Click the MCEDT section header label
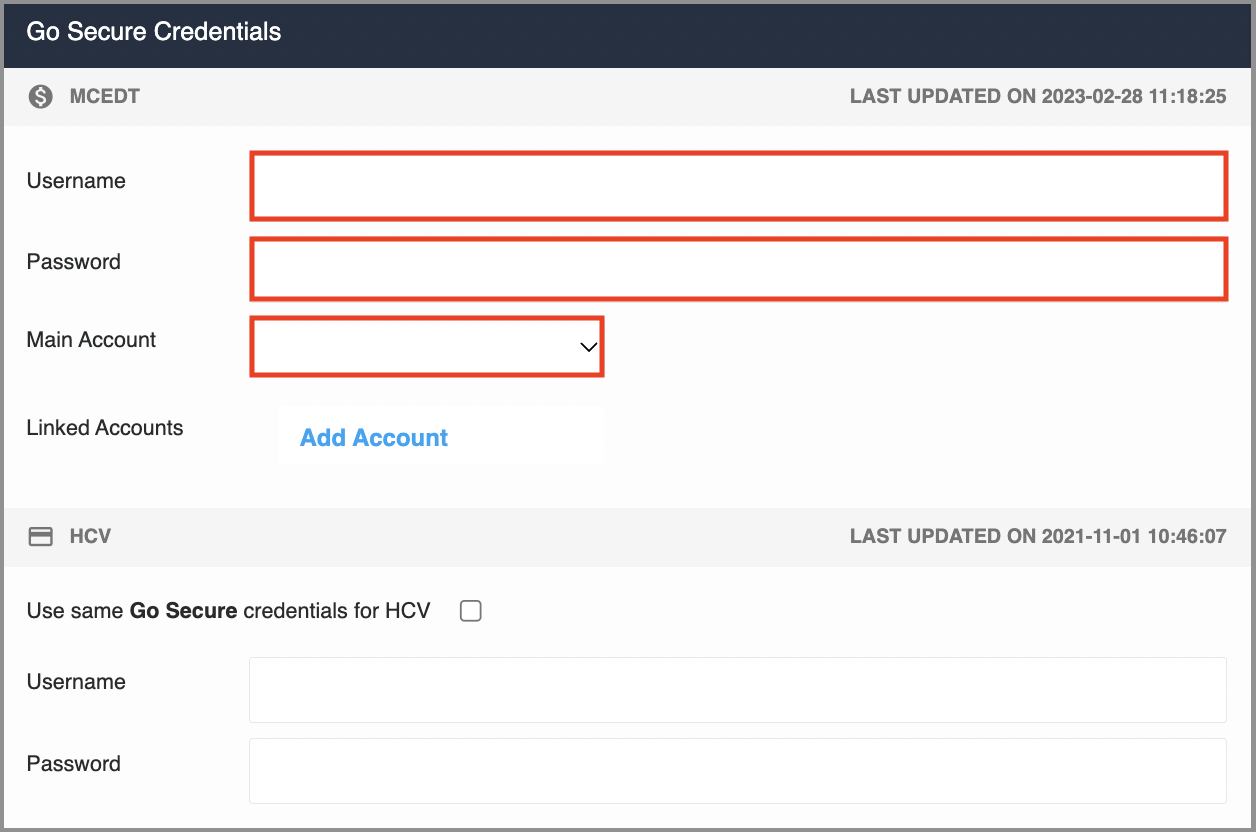This screenshot has width=1256, height=832. (x=105, y=97)
